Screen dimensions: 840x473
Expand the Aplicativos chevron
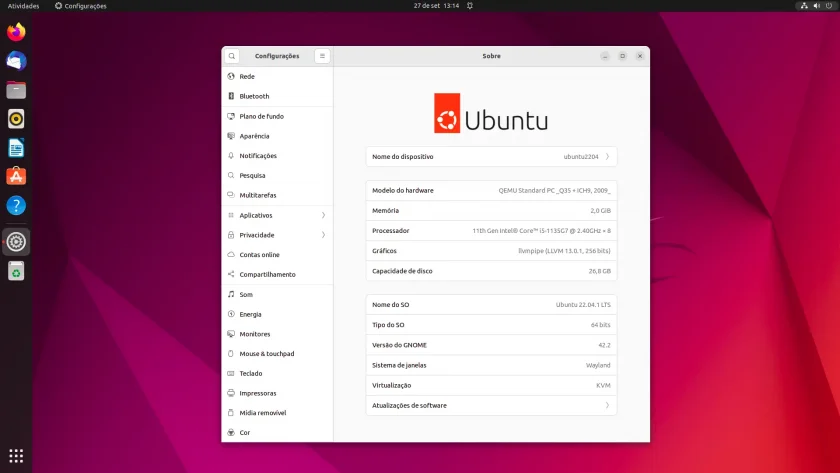[323, 215]
